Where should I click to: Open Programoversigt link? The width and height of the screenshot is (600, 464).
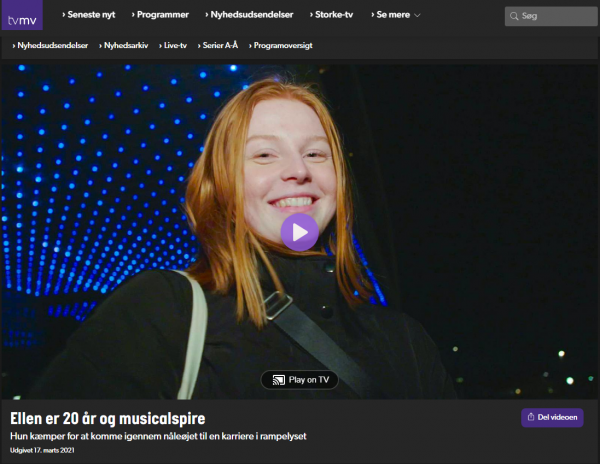(280, 46)
